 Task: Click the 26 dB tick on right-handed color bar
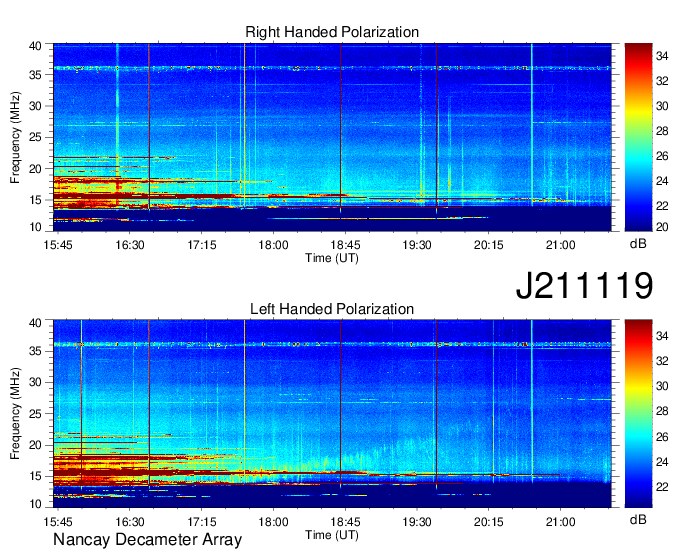tap(662, 156)
